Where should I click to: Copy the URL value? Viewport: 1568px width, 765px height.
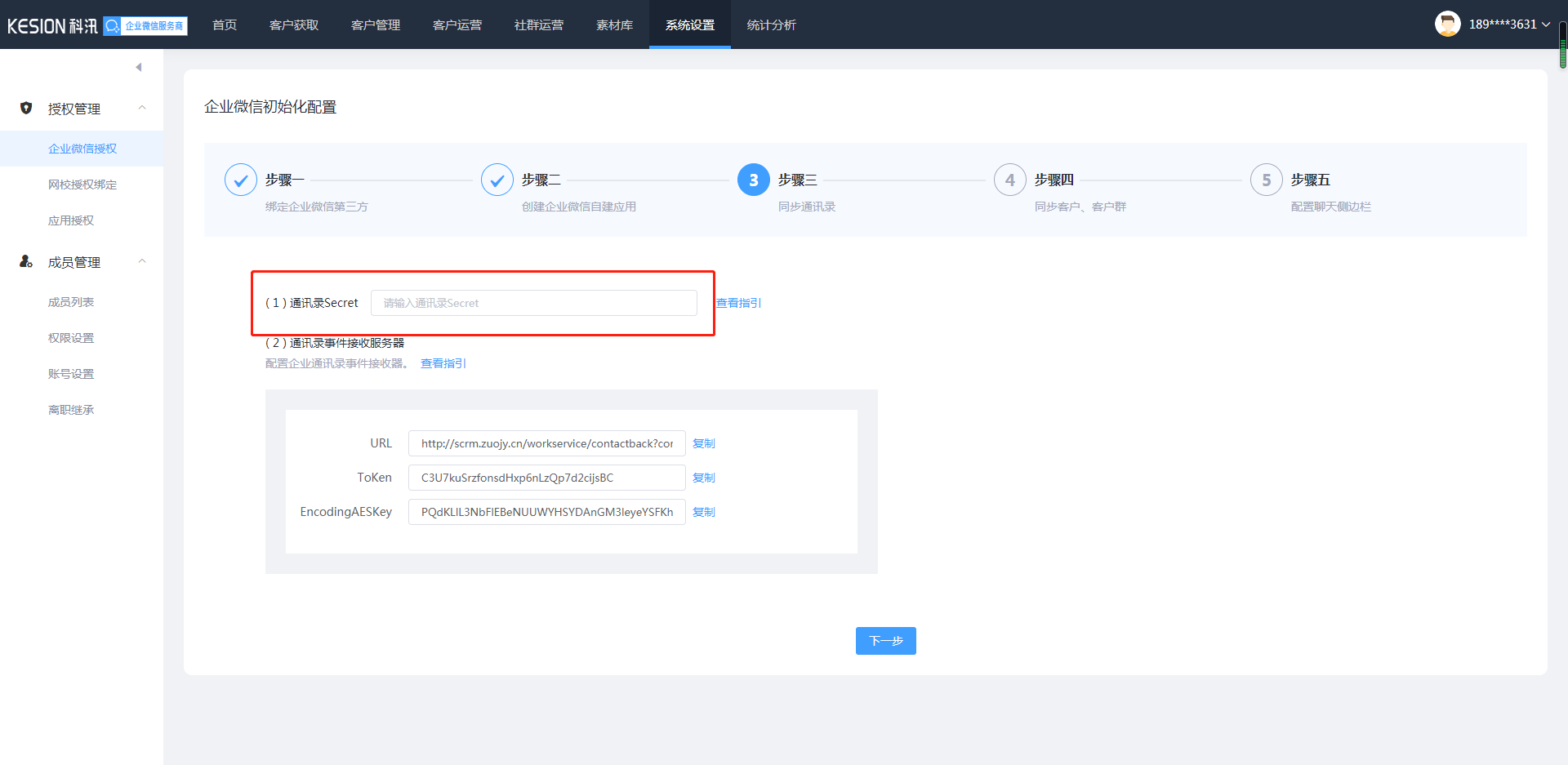coord(703,443)
